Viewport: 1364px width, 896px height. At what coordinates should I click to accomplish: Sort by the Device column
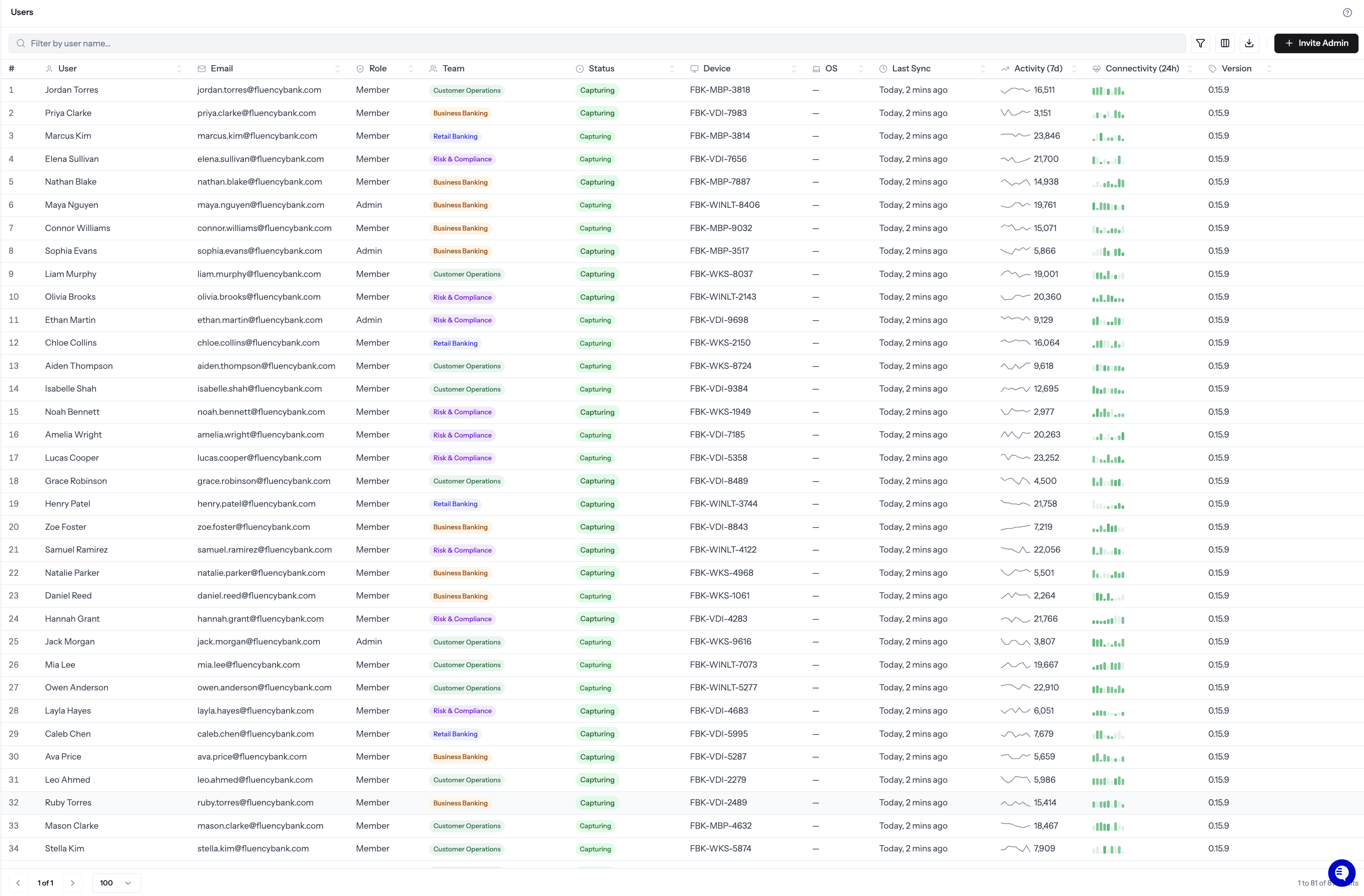point(794,69)
